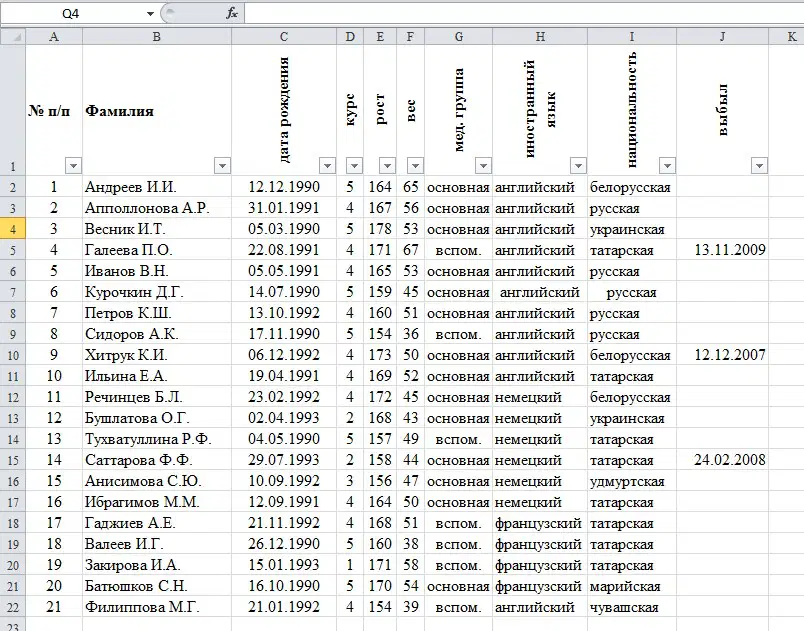The image size is (804, 631).
Task: Open the filter dropdown for № п/п column
Action: click(x=73, y=166)
